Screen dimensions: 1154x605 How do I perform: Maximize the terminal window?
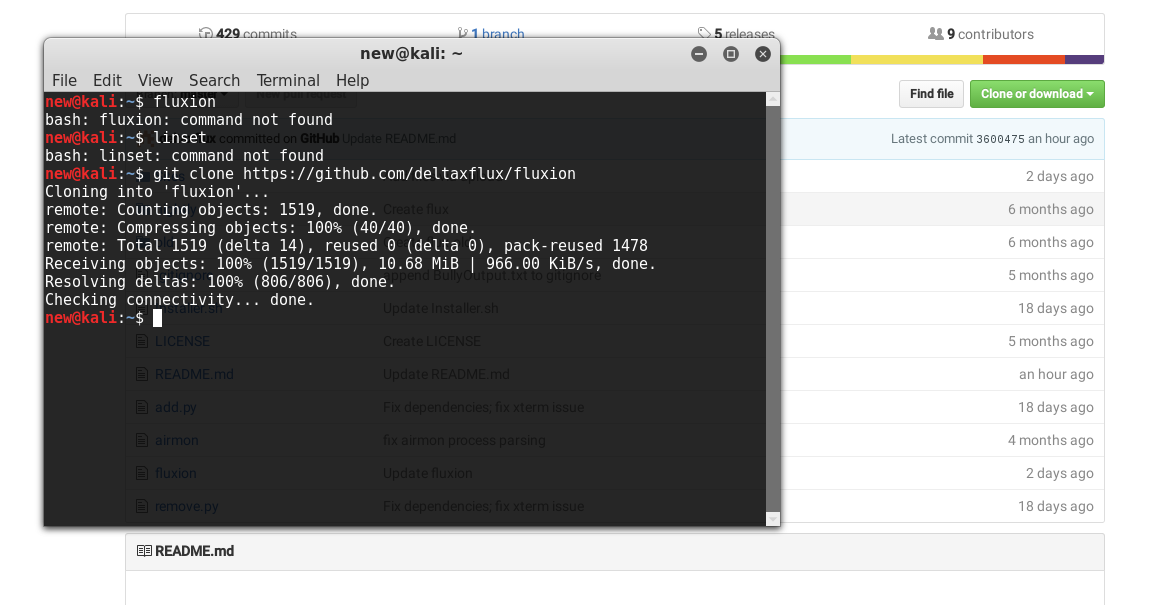[x=731, y=54]
